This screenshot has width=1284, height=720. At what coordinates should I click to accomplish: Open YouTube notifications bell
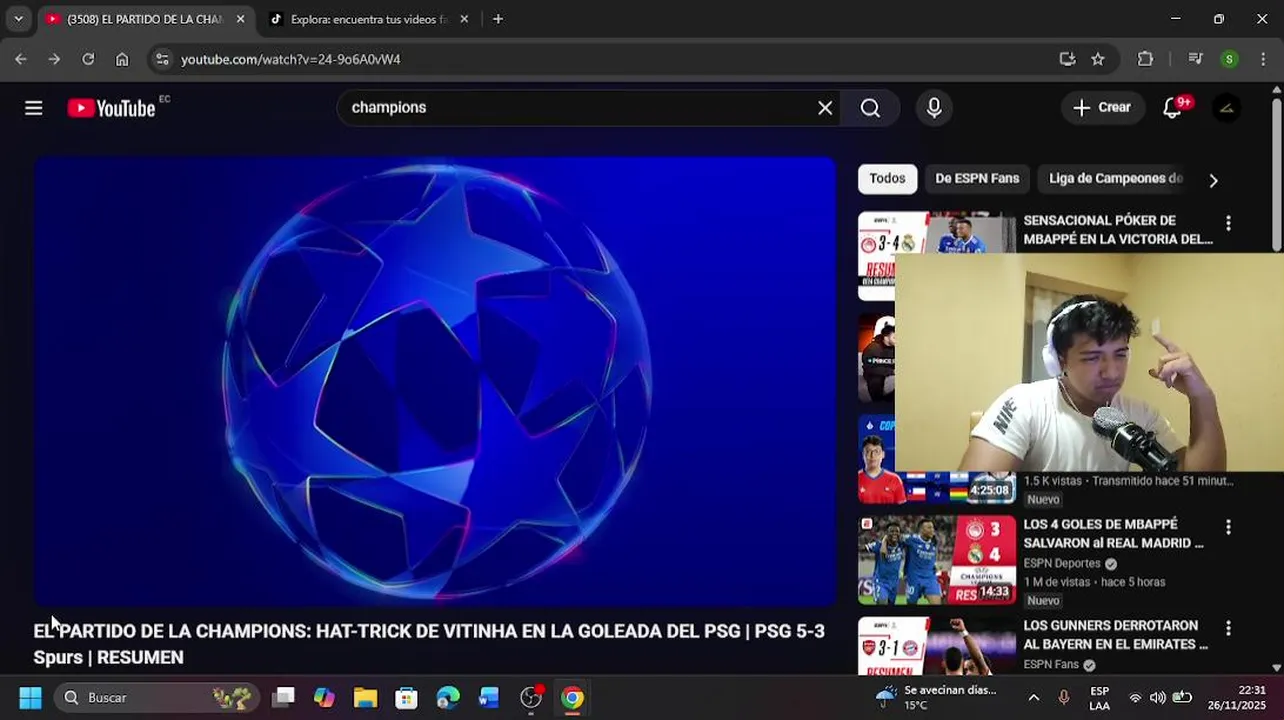pos(1173,108)
